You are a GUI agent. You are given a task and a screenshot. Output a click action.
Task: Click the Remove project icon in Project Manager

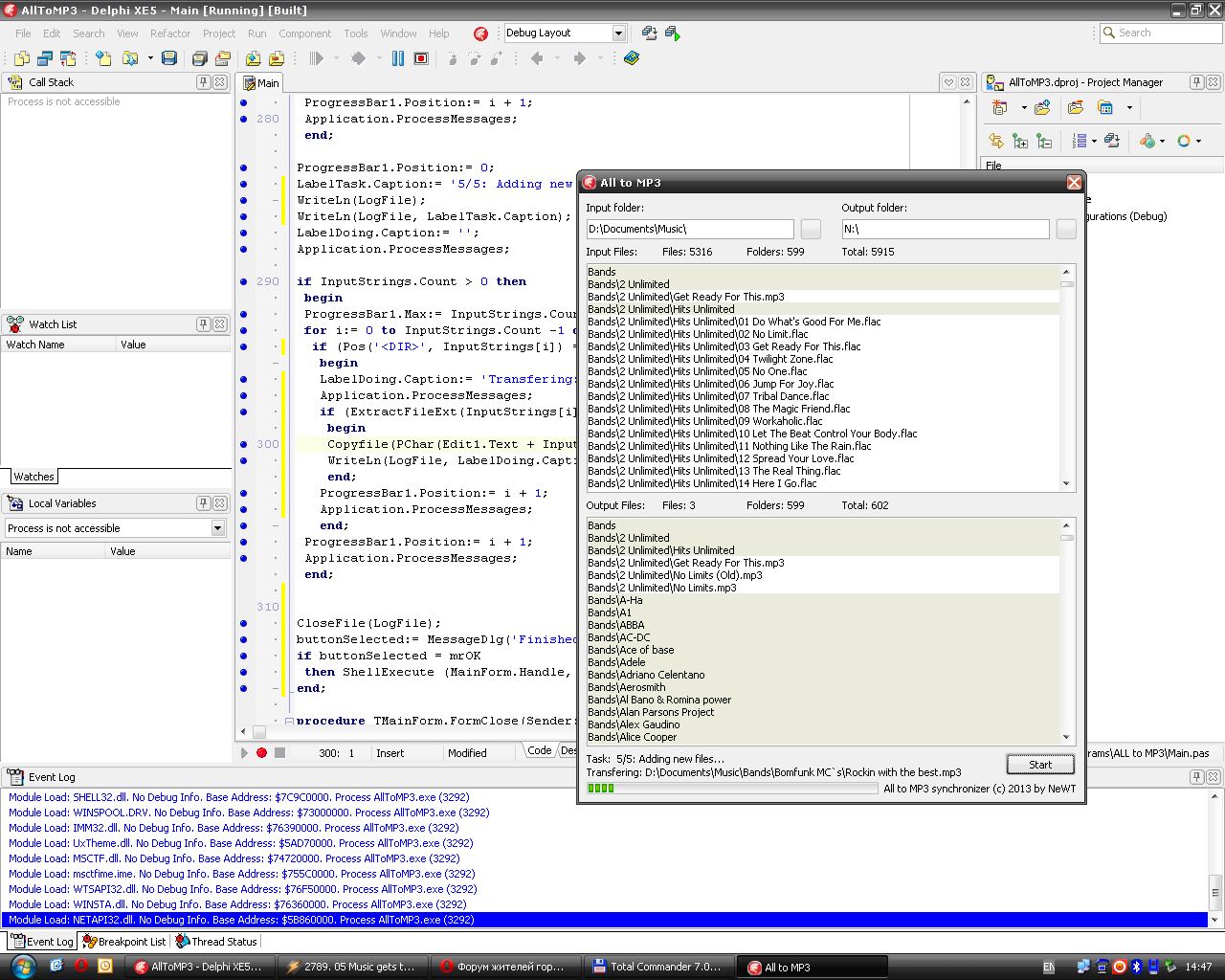1076,107
